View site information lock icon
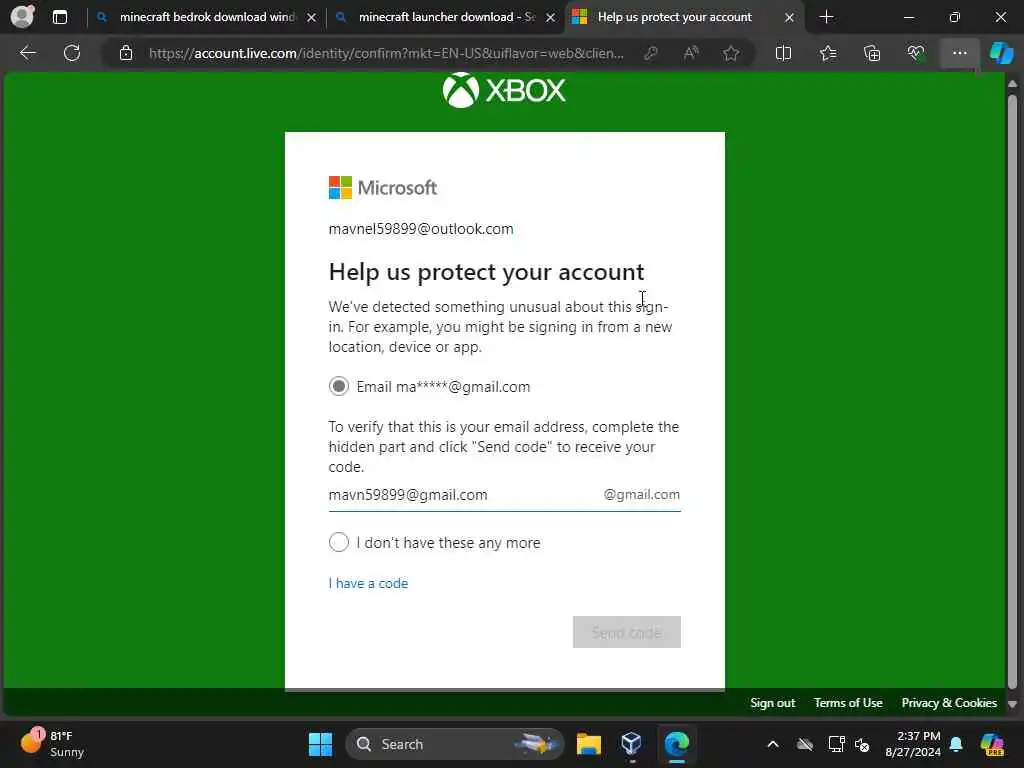This screenshot has height=768, width=1024. pos(126,53)
